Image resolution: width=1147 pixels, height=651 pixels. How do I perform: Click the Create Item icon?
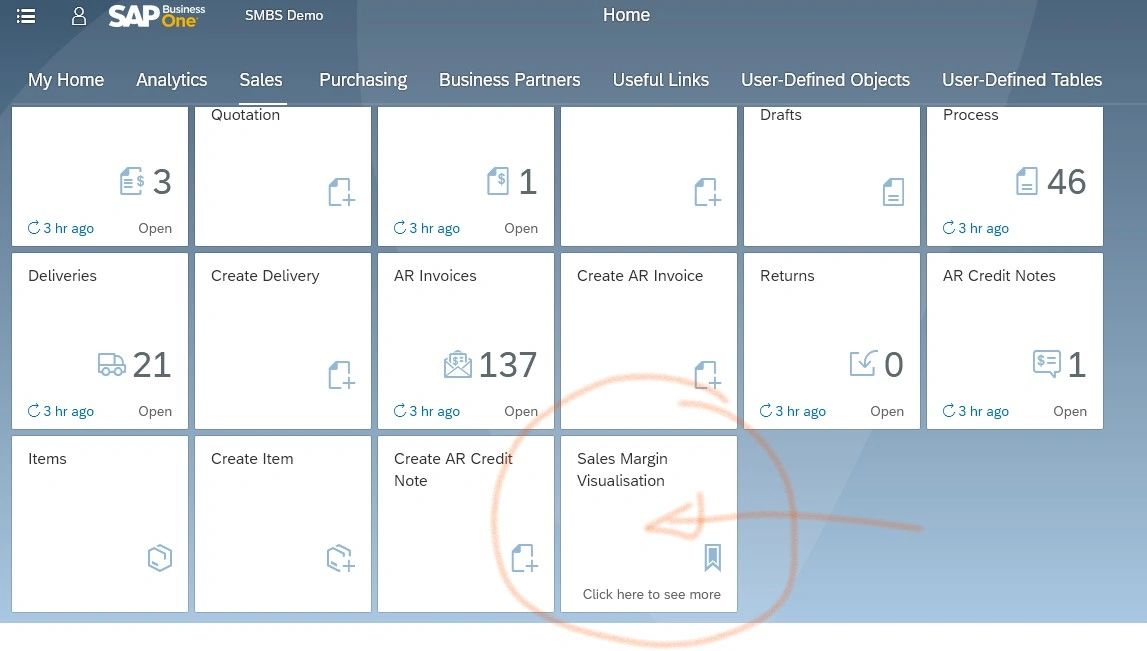pos(340,558)
